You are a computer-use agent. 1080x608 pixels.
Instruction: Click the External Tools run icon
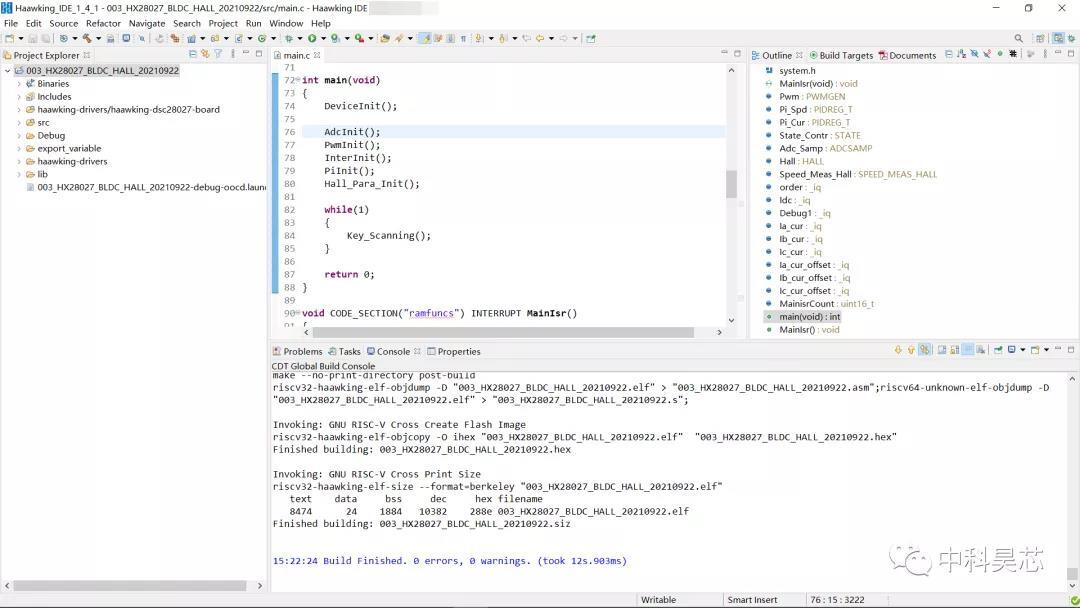[359, 39]
